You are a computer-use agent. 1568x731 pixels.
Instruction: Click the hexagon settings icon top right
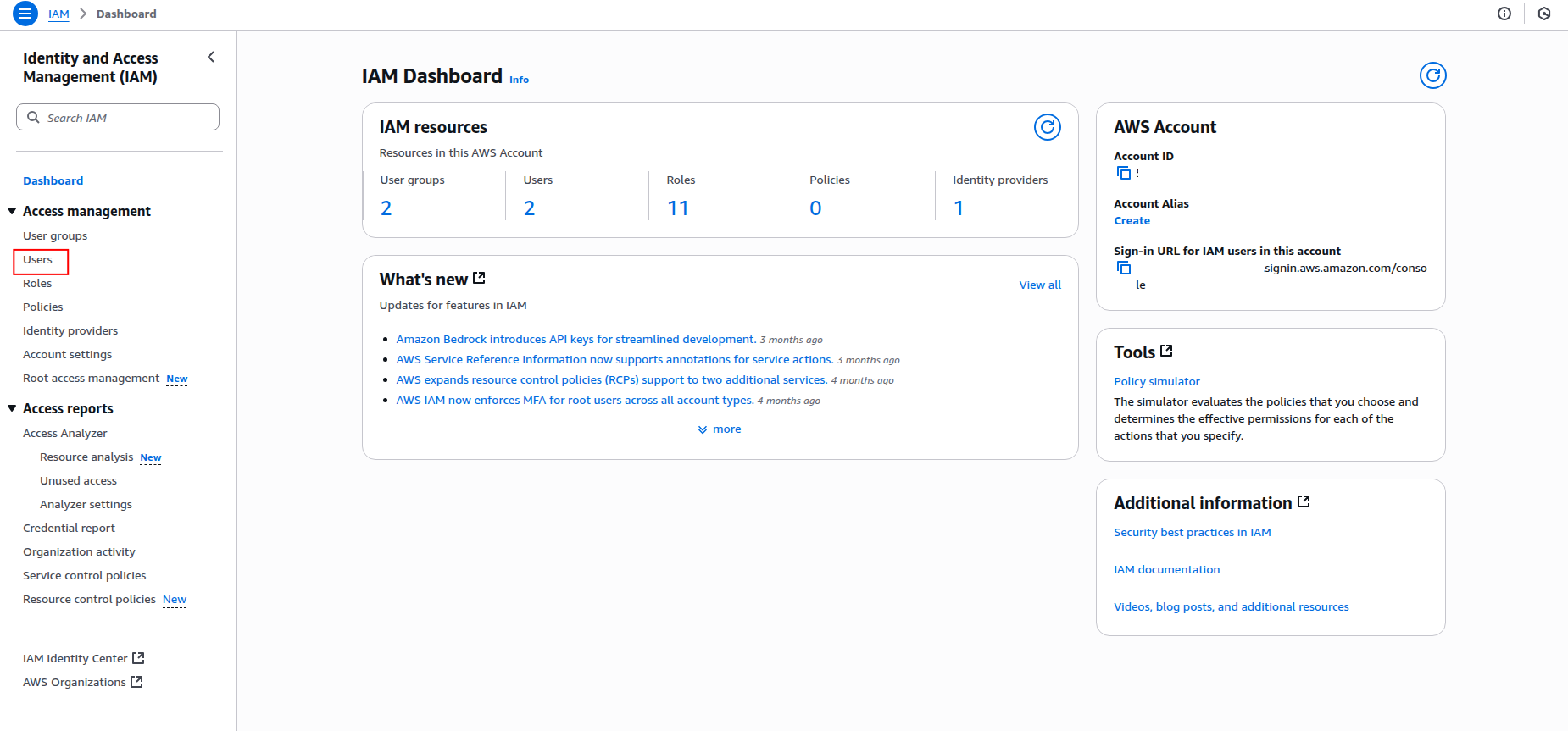(x=1543, y=14)
